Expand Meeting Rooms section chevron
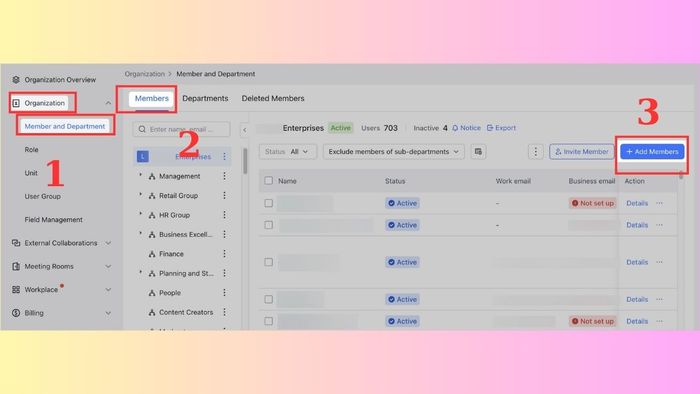Viewport: 700px width, 394px height. tap(108, 266)
